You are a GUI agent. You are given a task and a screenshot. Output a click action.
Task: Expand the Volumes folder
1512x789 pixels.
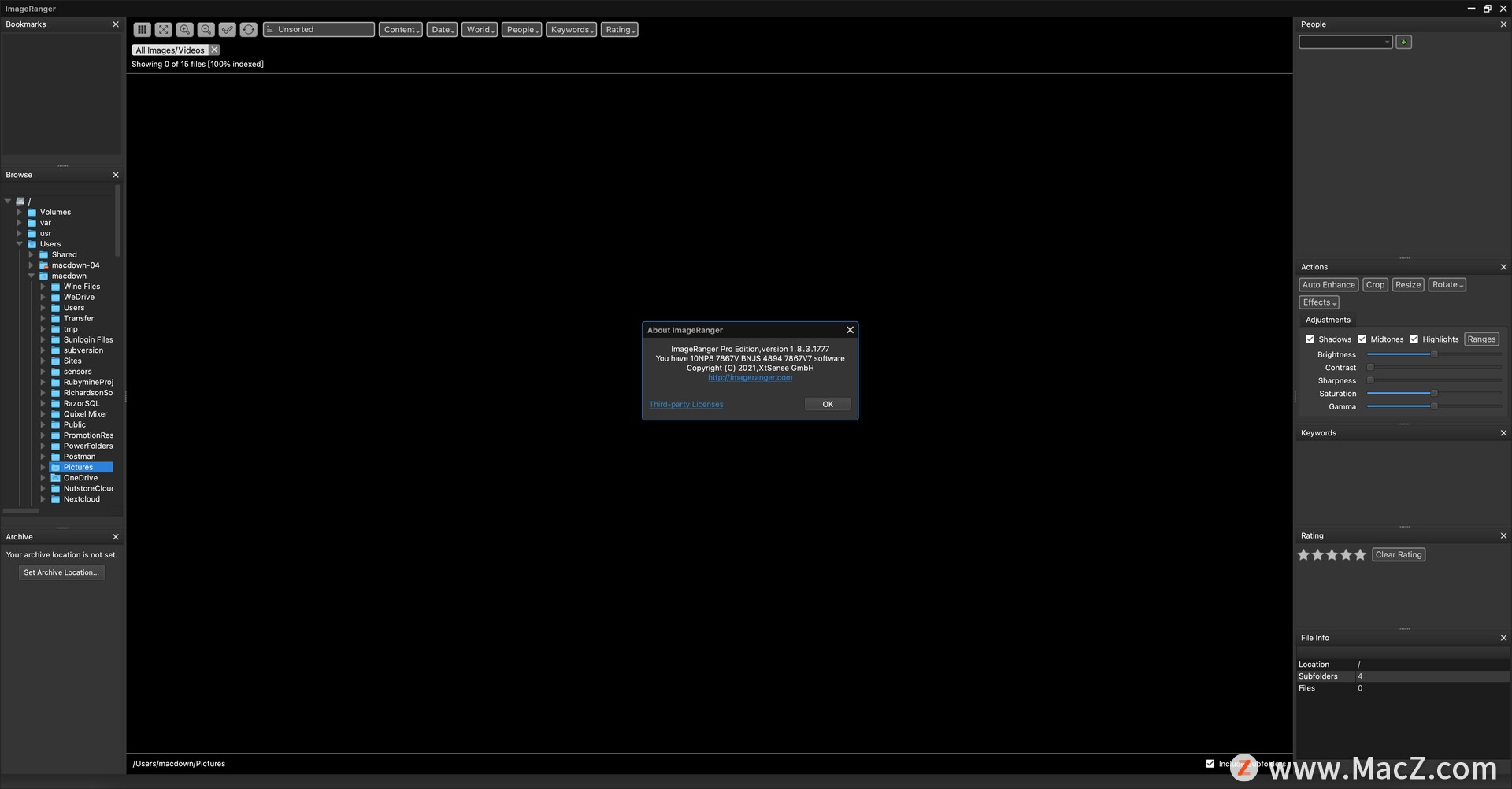pyautogui.click(x=20, y=213)
